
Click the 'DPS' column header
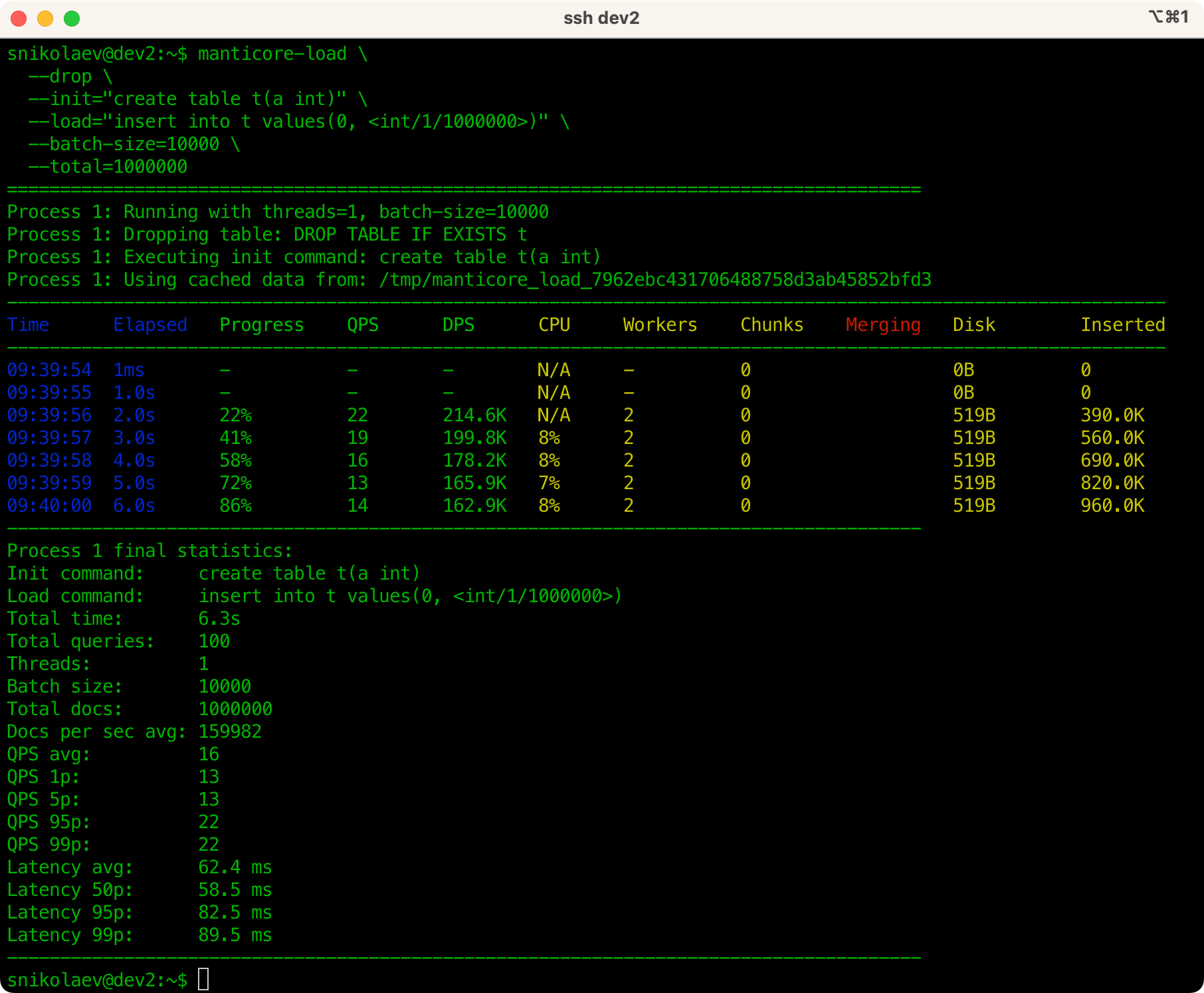click(458, 325)
